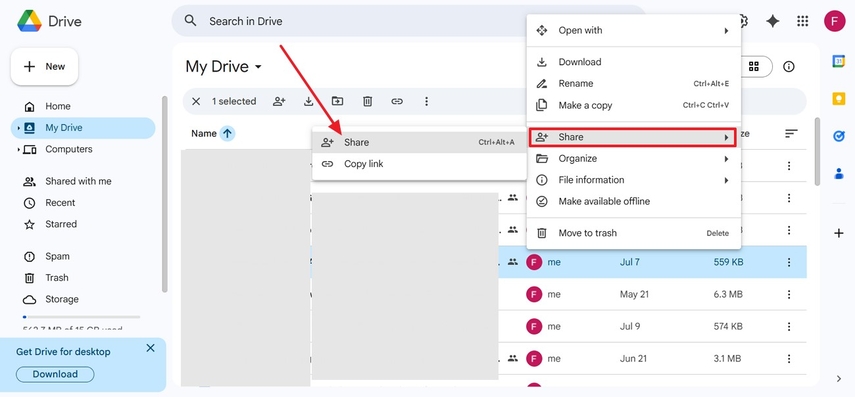Click the Name column header
The height and width of the screenshot is (397, 855).
(204, 134)
